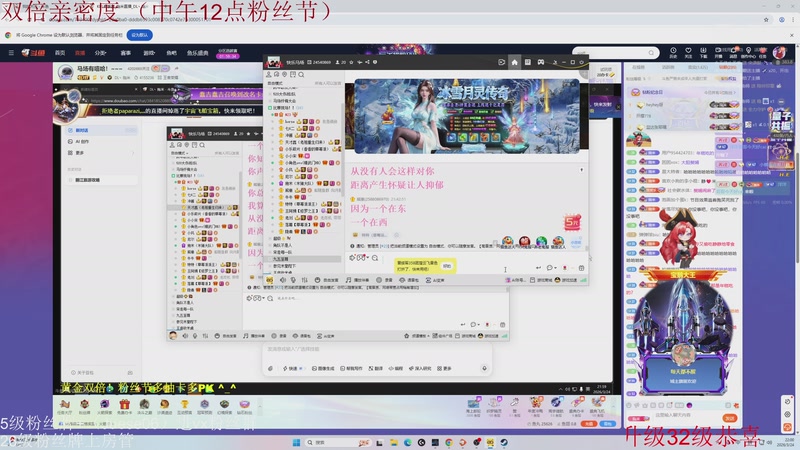Viewport: 800px width, 450px height.
Task: Click 设为默认 in the Chrome infobar
Action: 139,35
